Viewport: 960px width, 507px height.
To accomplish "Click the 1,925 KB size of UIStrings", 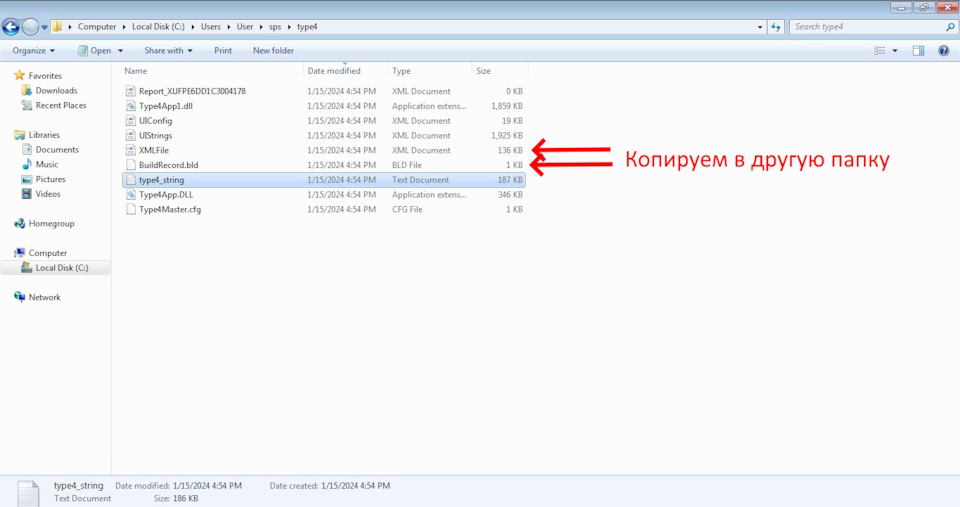I will coord(507,135).
